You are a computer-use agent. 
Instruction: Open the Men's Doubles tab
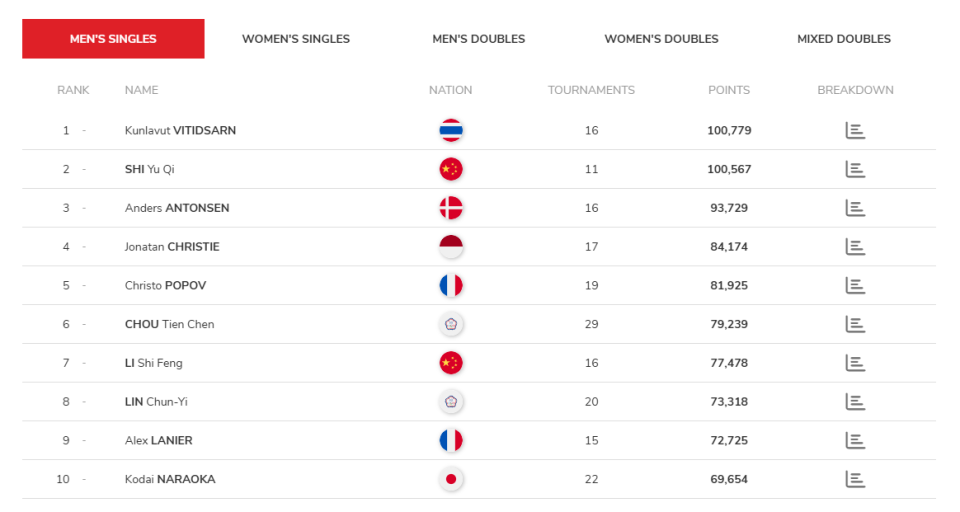click(478, 39)
